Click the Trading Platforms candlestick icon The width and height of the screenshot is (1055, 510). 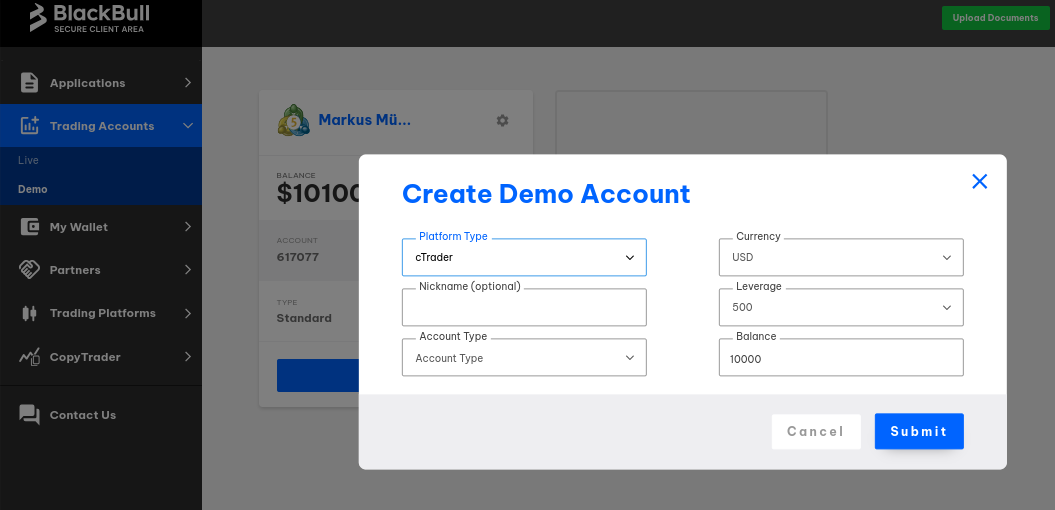(29, 313)
